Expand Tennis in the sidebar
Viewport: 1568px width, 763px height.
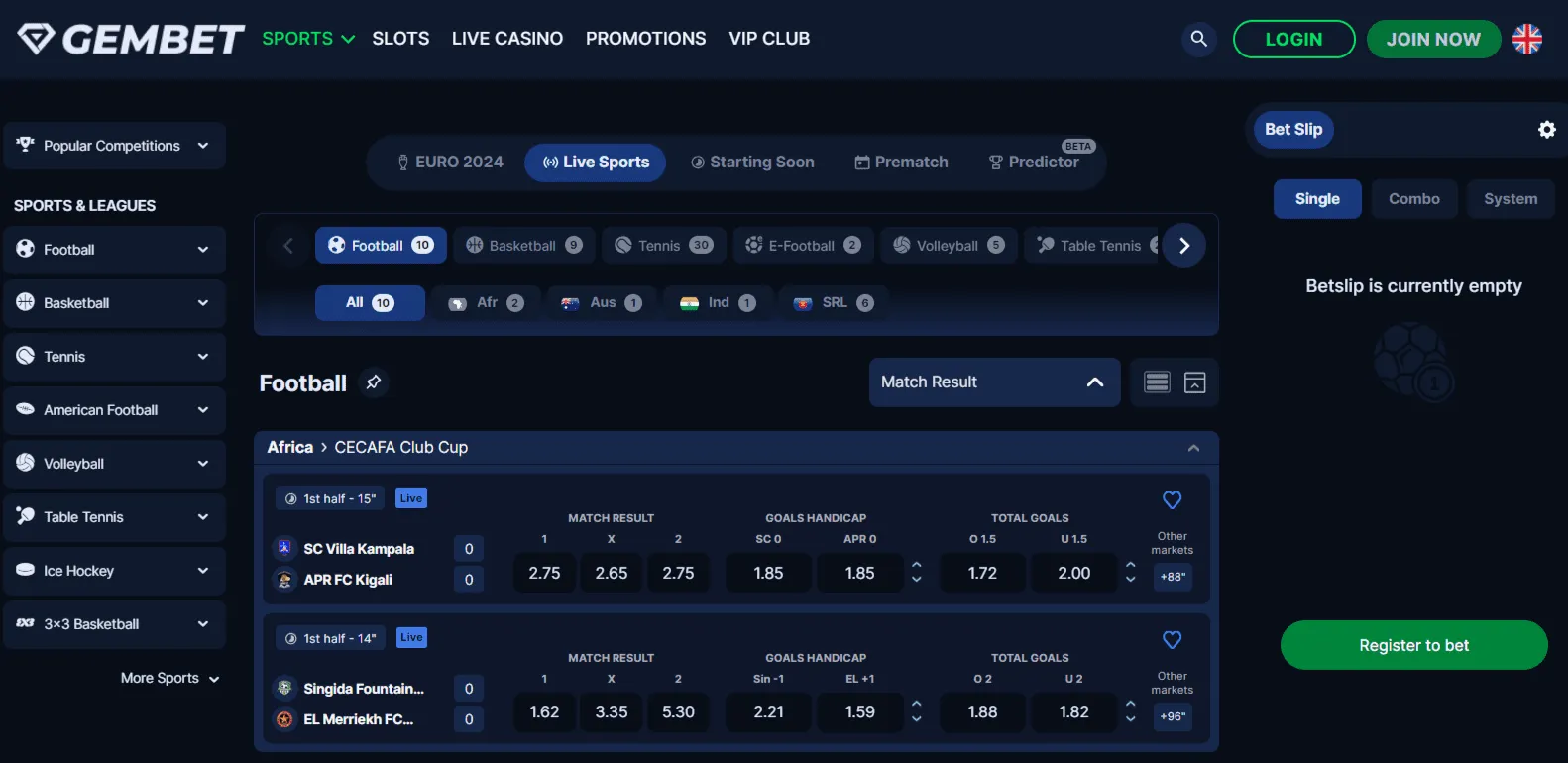coord(115,357)
